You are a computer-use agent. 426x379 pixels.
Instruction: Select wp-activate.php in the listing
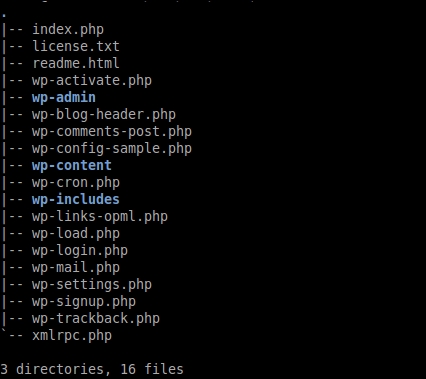click(92, 81)
